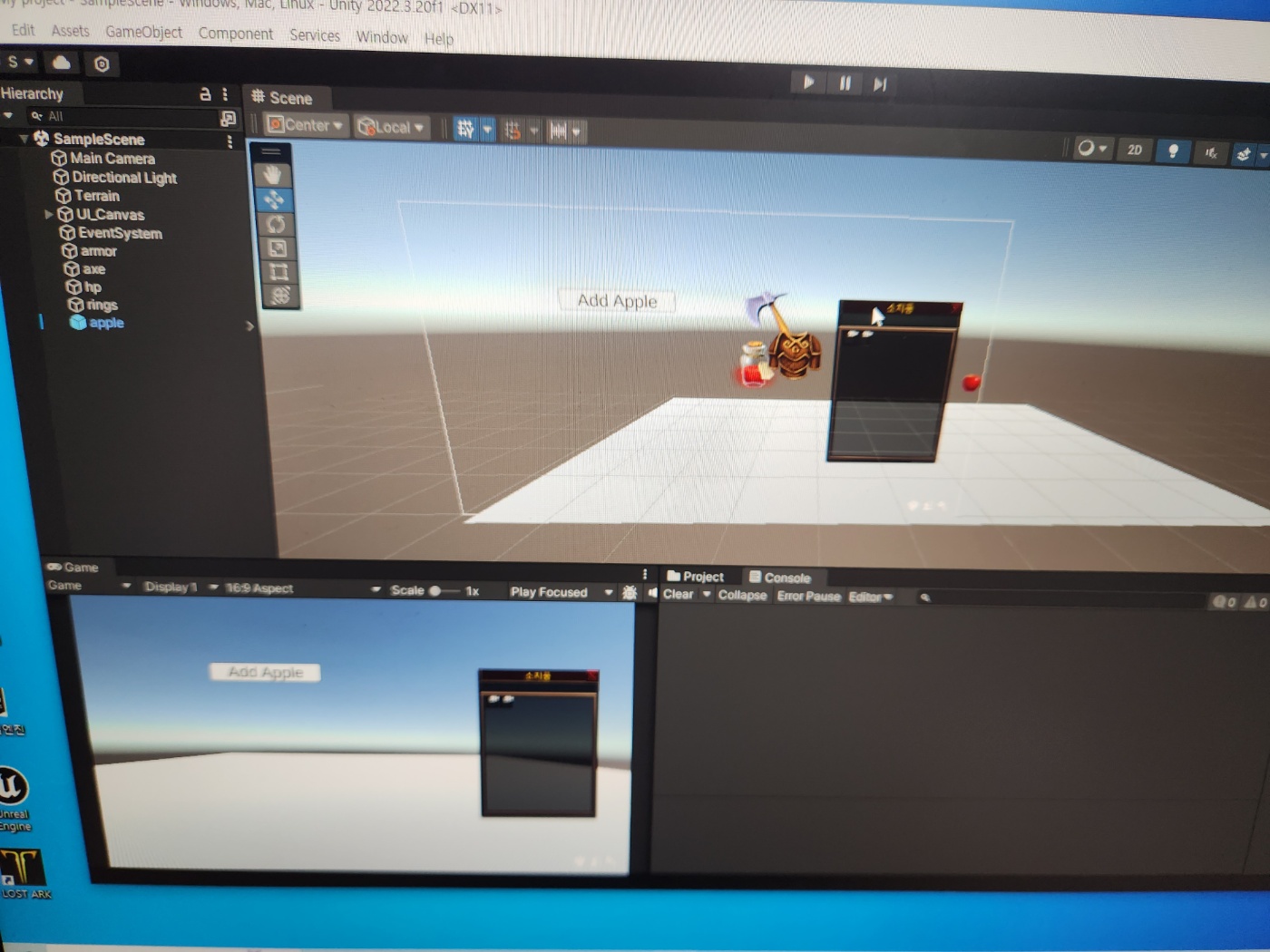
Task: Click the Console warning count icon
Action: [x=1255, y=602]
